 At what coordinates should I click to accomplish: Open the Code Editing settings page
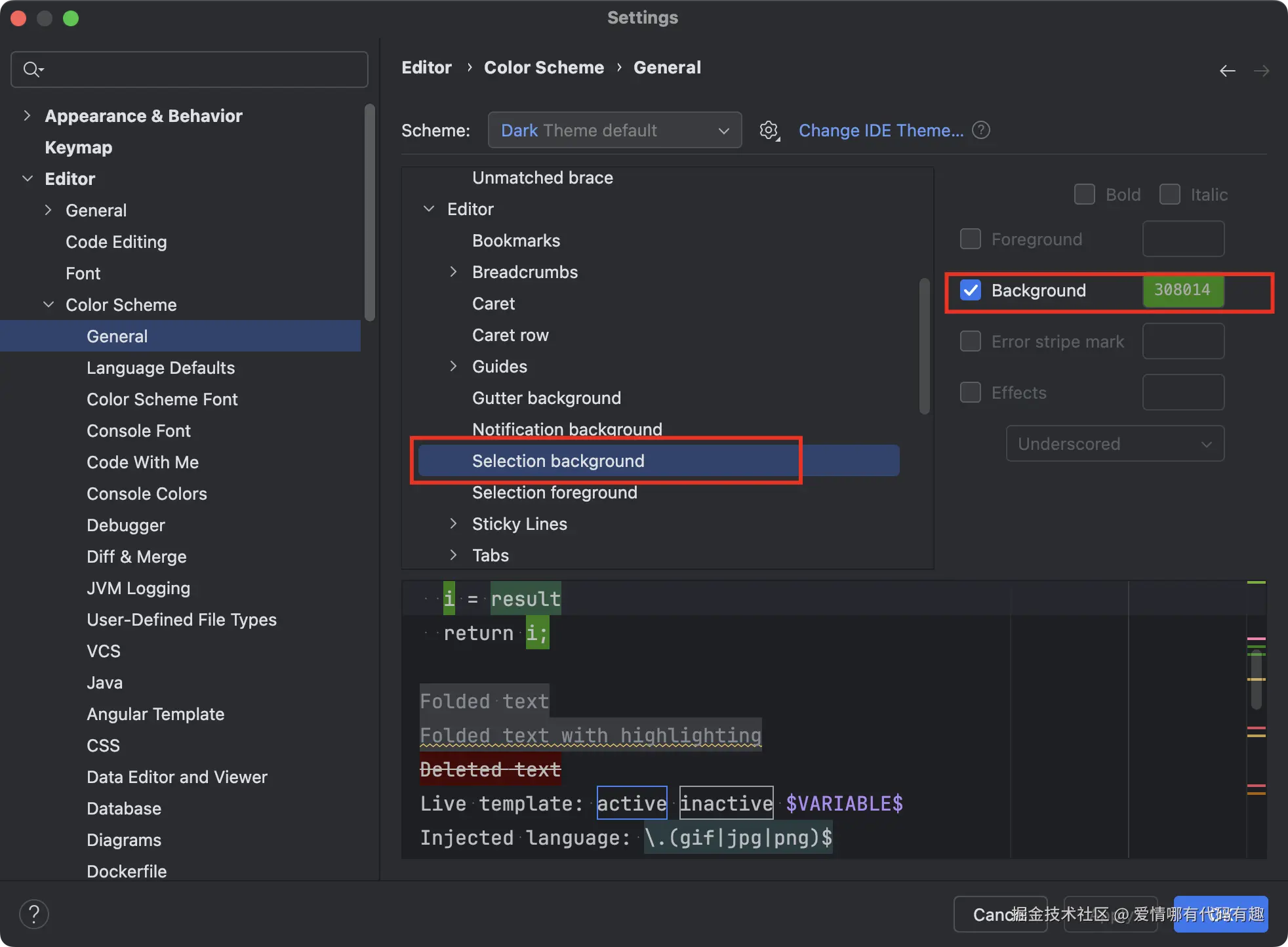[x=116, y=242]
